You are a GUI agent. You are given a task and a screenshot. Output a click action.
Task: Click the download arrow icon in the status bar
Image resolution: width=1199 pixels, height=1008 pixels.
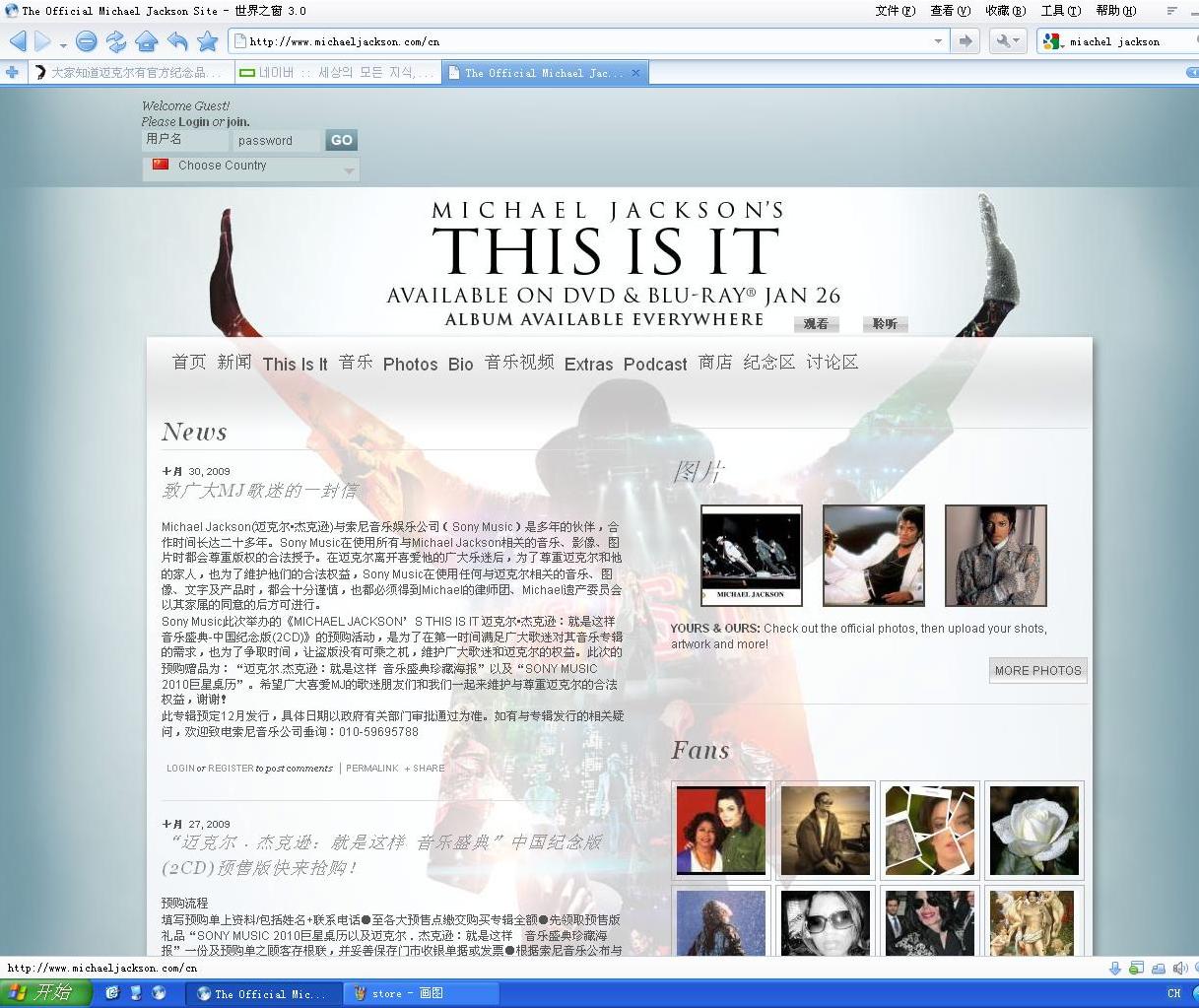tap(1114, 969)
